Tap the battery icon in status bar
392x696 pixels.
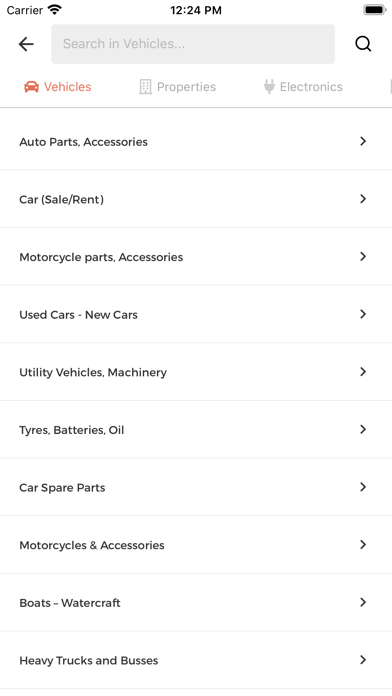tap(375, 10)
